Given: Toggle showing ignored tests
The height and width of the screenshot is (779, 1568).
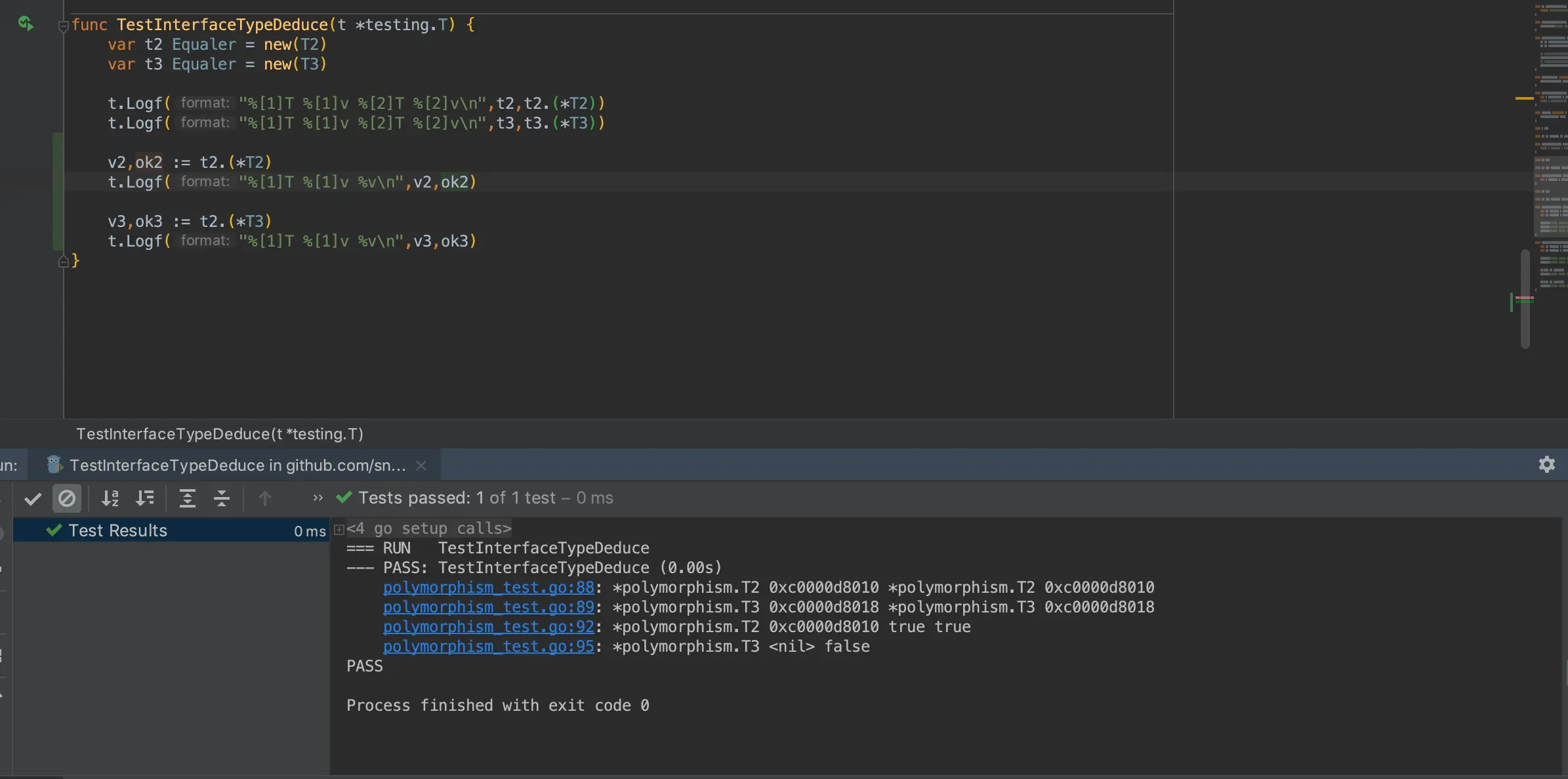Looking at the screenshot, I should (68, 498).
